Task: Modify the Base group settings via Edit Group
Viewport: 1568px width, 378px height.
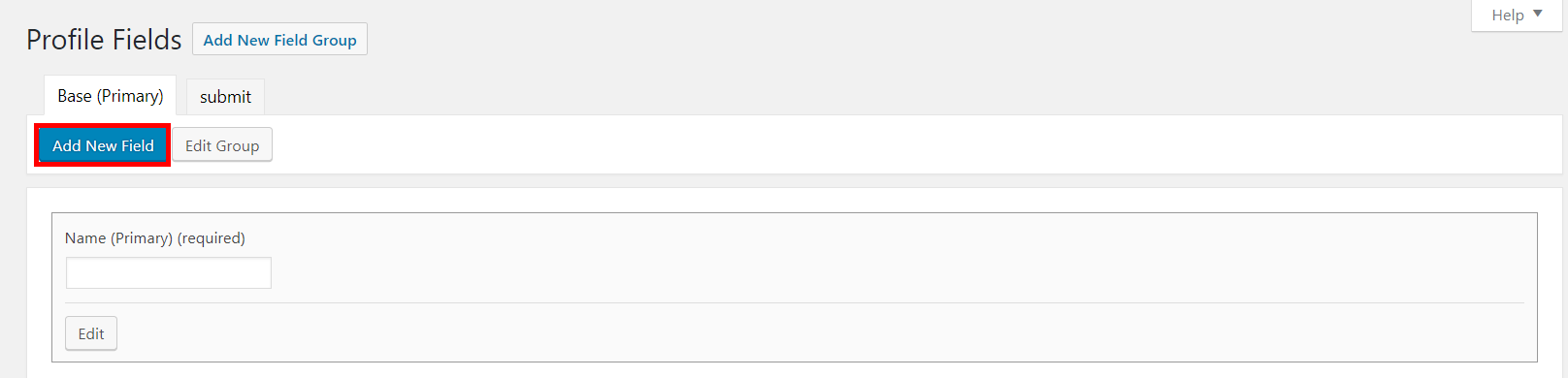Action: pyautogui.click(x=222, y=145)
